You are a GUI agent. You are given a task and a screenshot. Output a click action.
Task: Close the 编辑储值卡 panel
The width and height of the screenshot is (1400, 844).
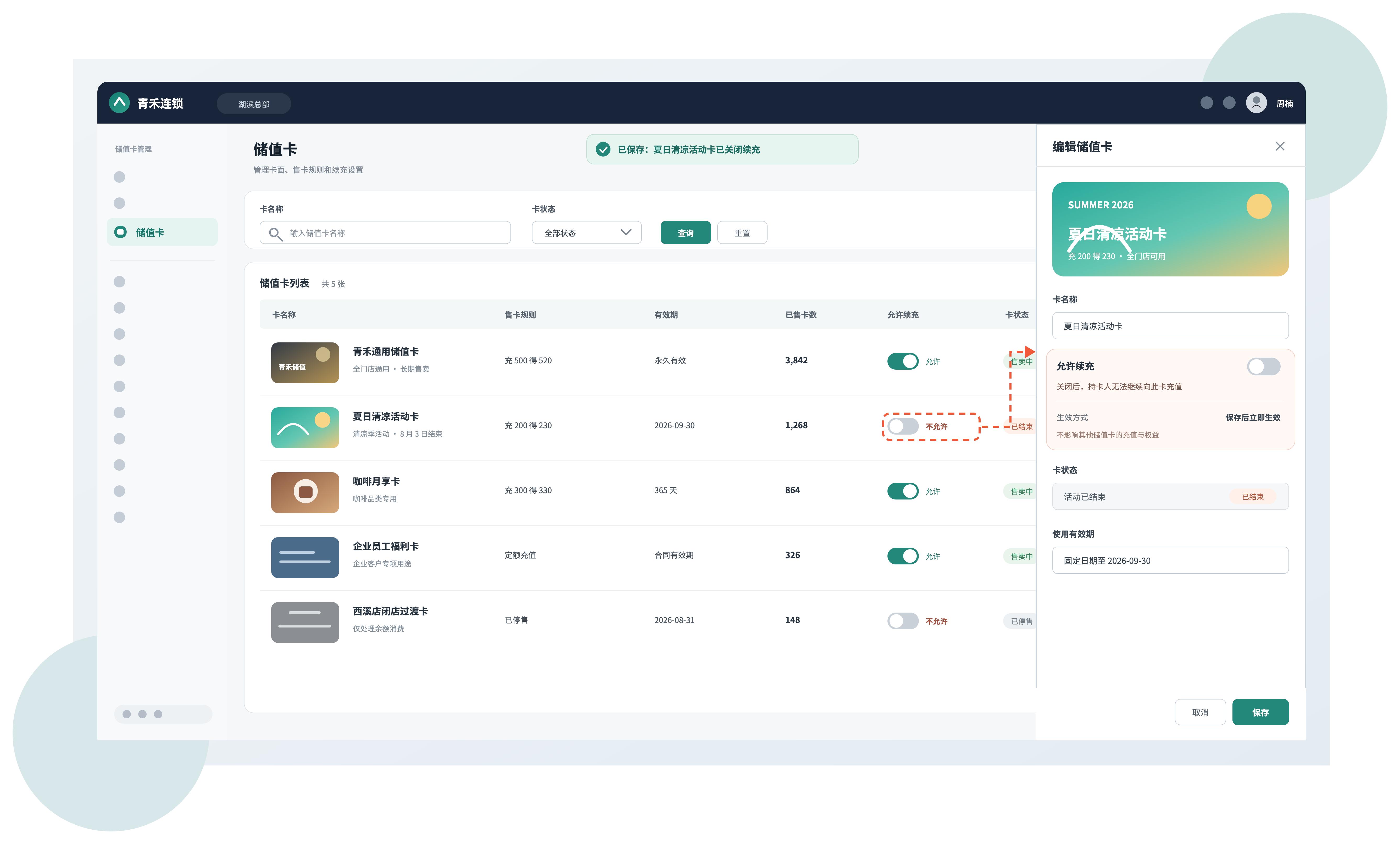point(1280,147)
